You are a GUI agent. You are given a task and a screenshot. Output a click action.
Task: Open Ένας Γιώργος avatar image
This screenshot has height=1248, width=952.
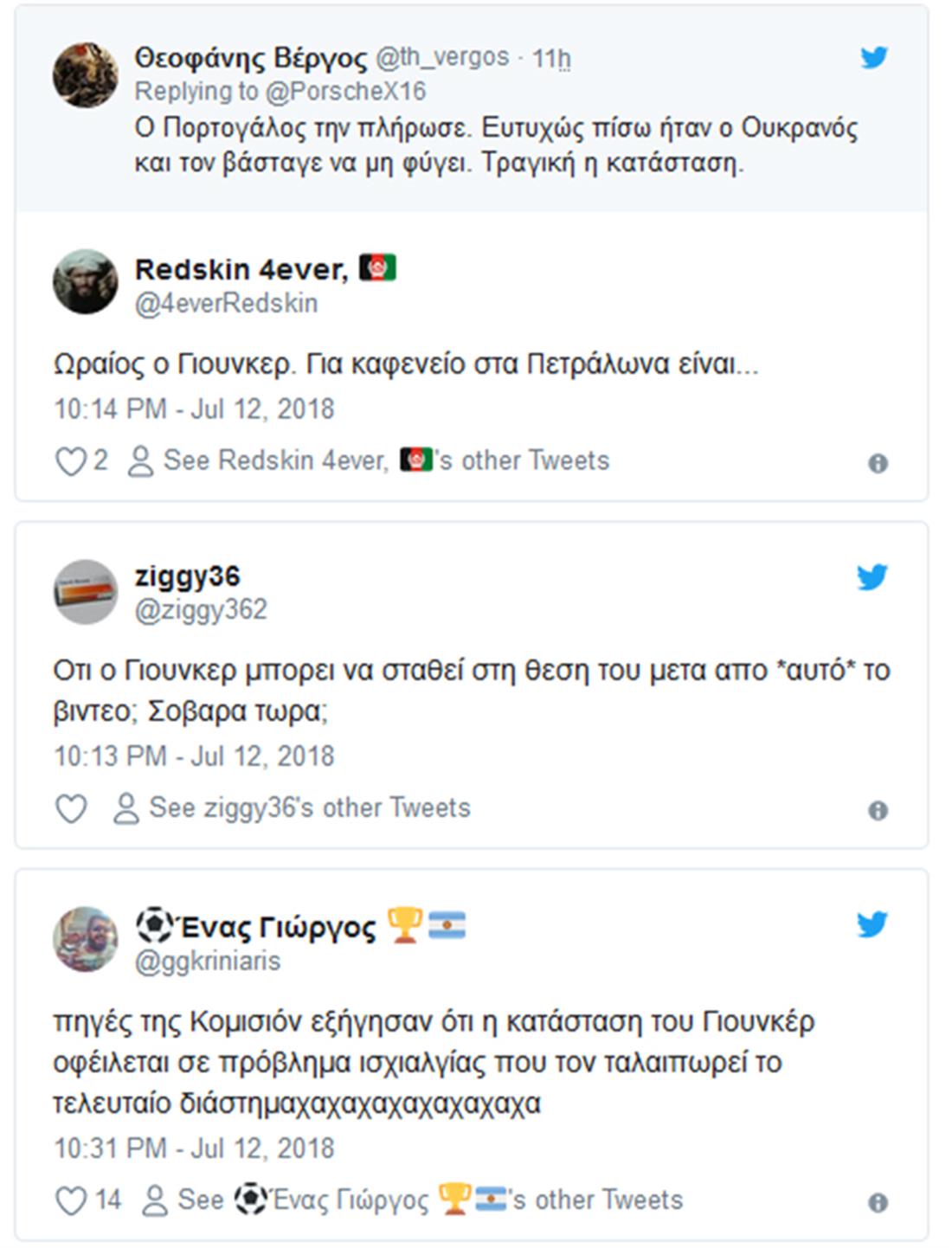[x=85, y=939]
